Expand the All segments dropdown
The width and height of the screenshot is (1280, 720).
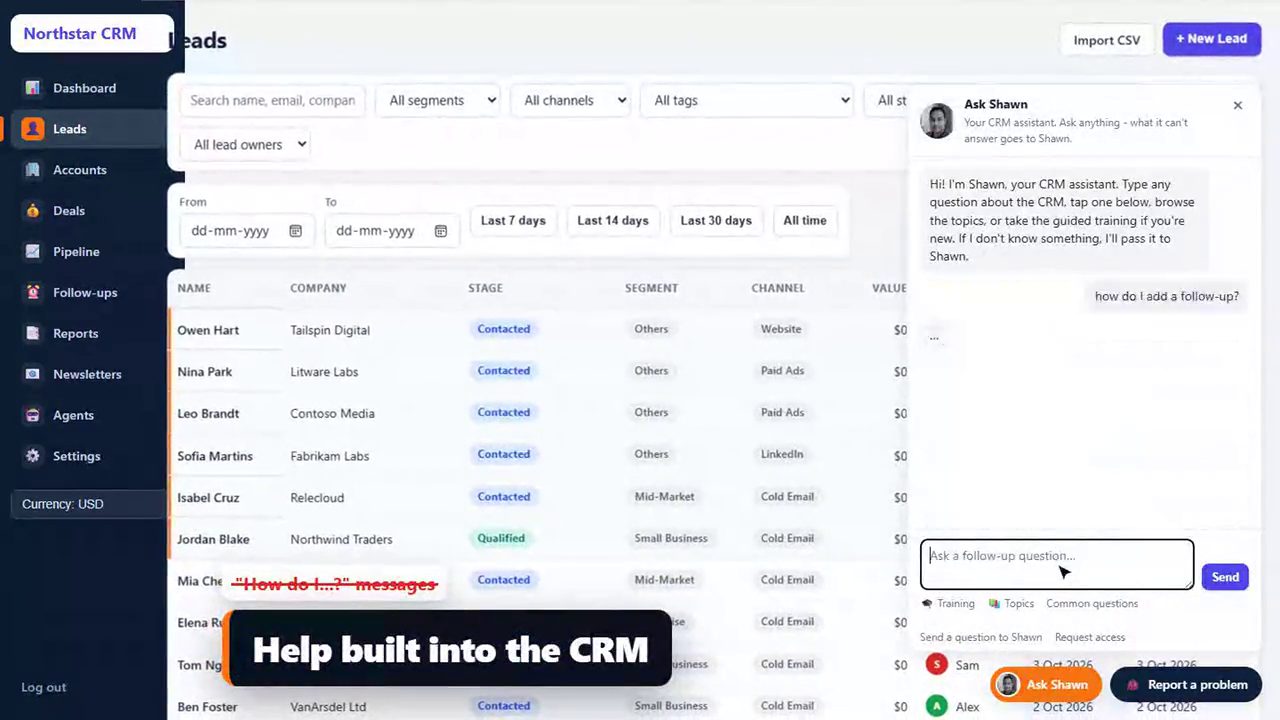coord(438,100)
